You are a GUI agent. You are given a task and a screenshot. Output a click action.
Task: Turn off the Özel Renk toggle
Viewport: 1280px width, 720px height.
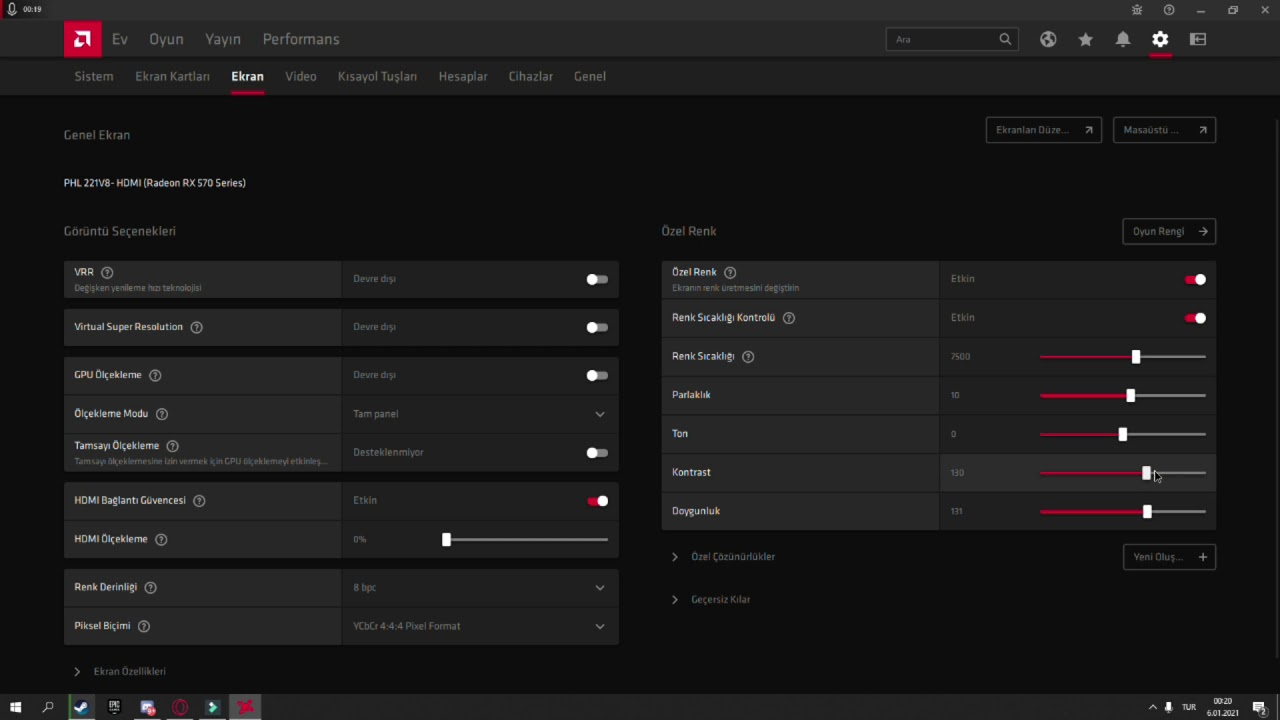click(1195, 280)
